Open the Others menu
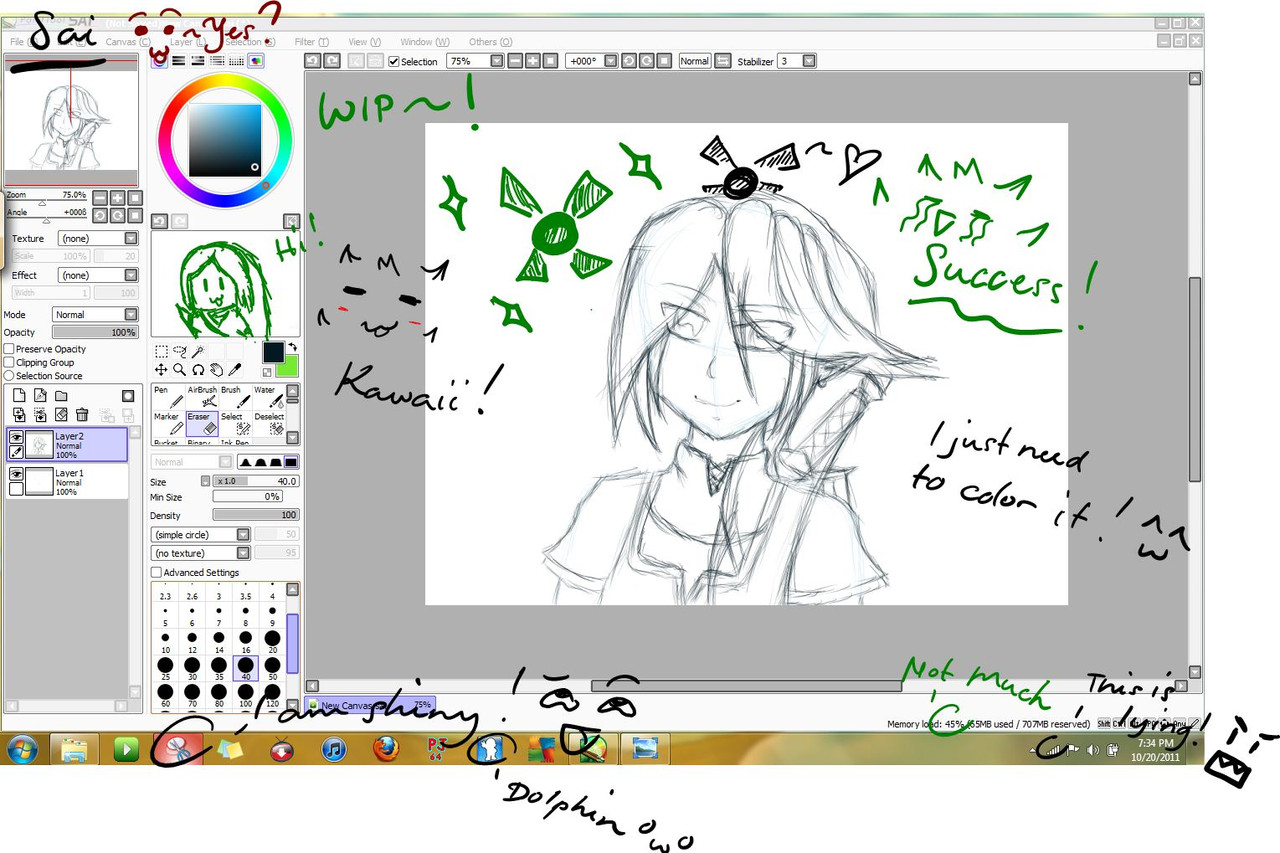 point(490,42)
